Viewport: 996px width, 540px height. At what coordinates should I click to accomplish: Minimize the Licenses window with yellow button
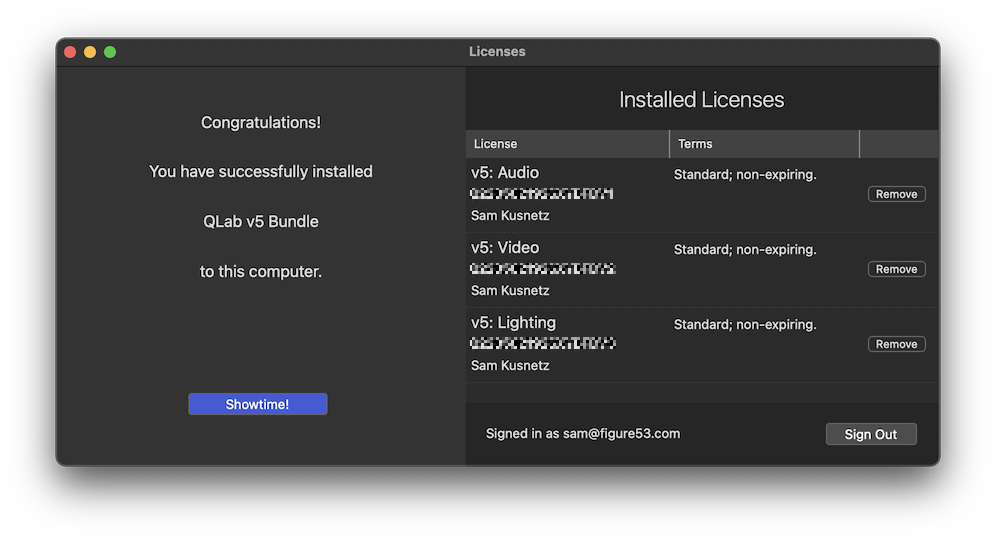click(x=90, y=52)
